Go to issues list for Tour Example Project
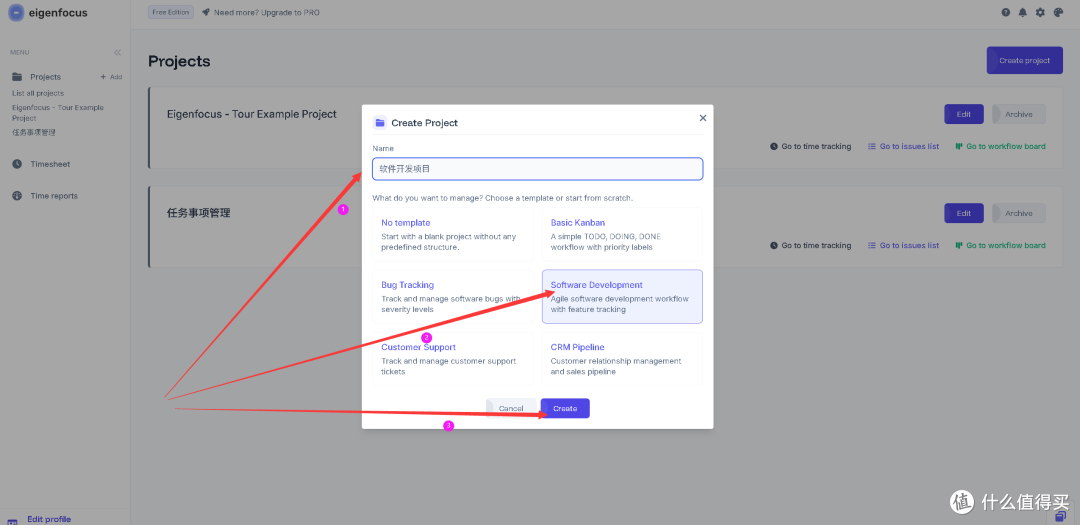Image resolution: width=1080 pixels, height=525 pixels. click(x=903, y=146)
